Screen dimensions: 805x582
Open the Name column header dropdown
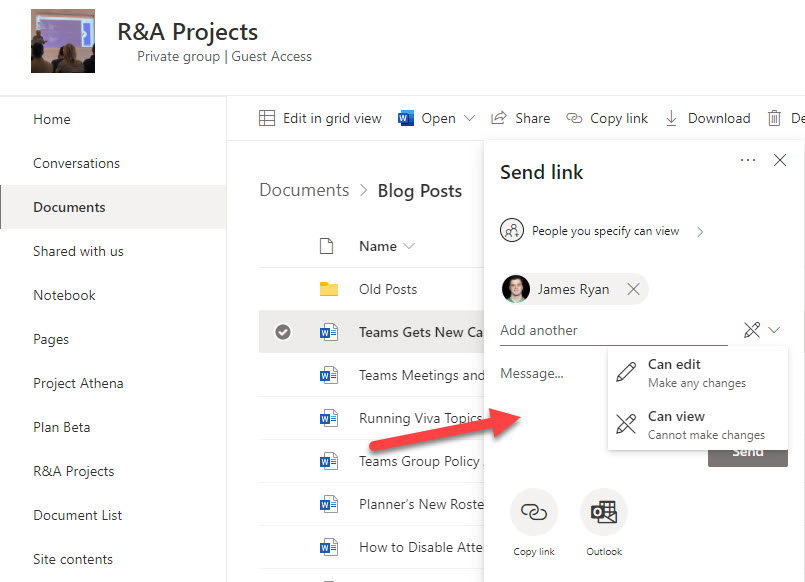coord(408,246)
